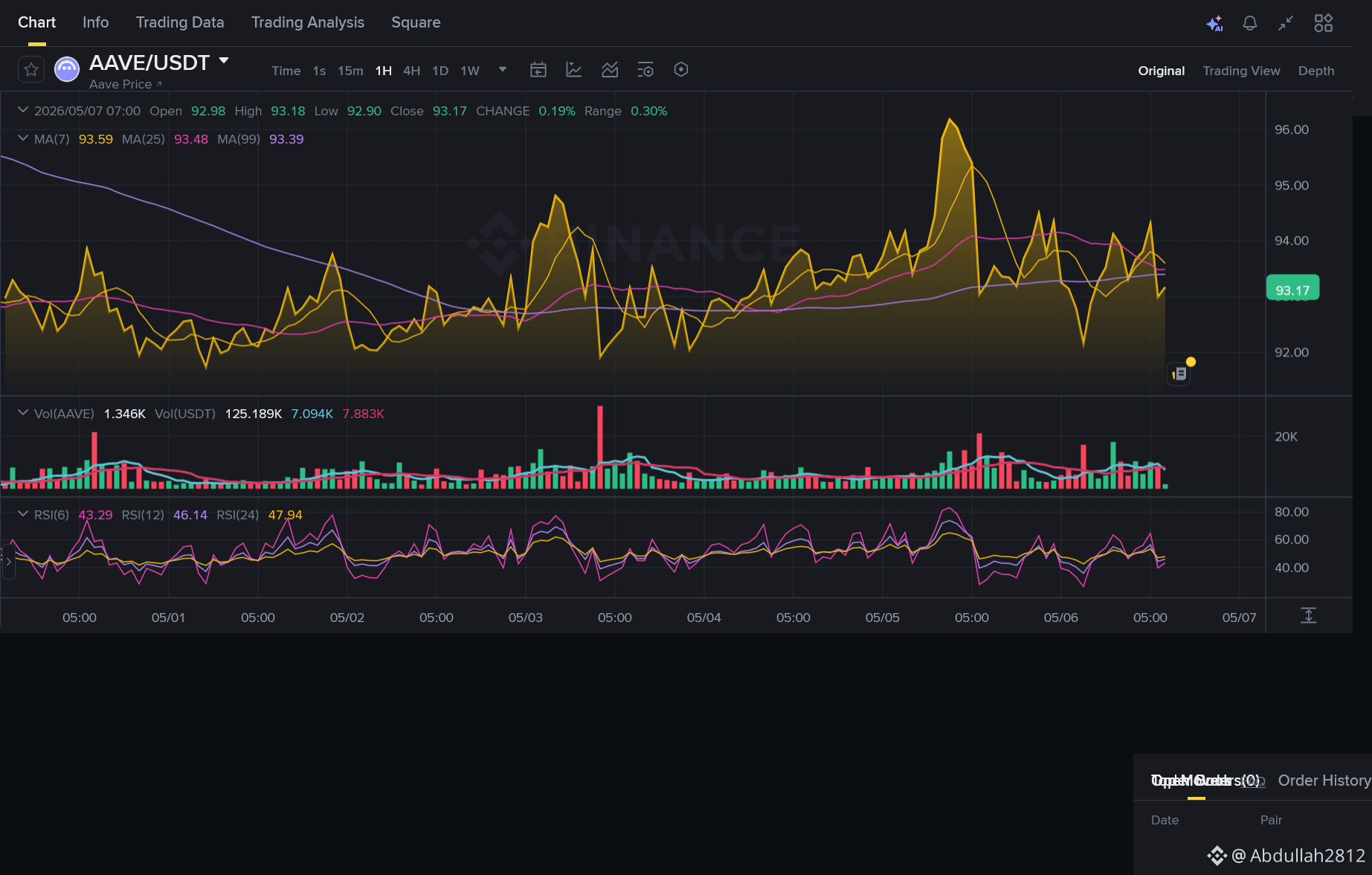Open calendar date jump icon
Screen dimensions: 1372x875
coord(538,70)
